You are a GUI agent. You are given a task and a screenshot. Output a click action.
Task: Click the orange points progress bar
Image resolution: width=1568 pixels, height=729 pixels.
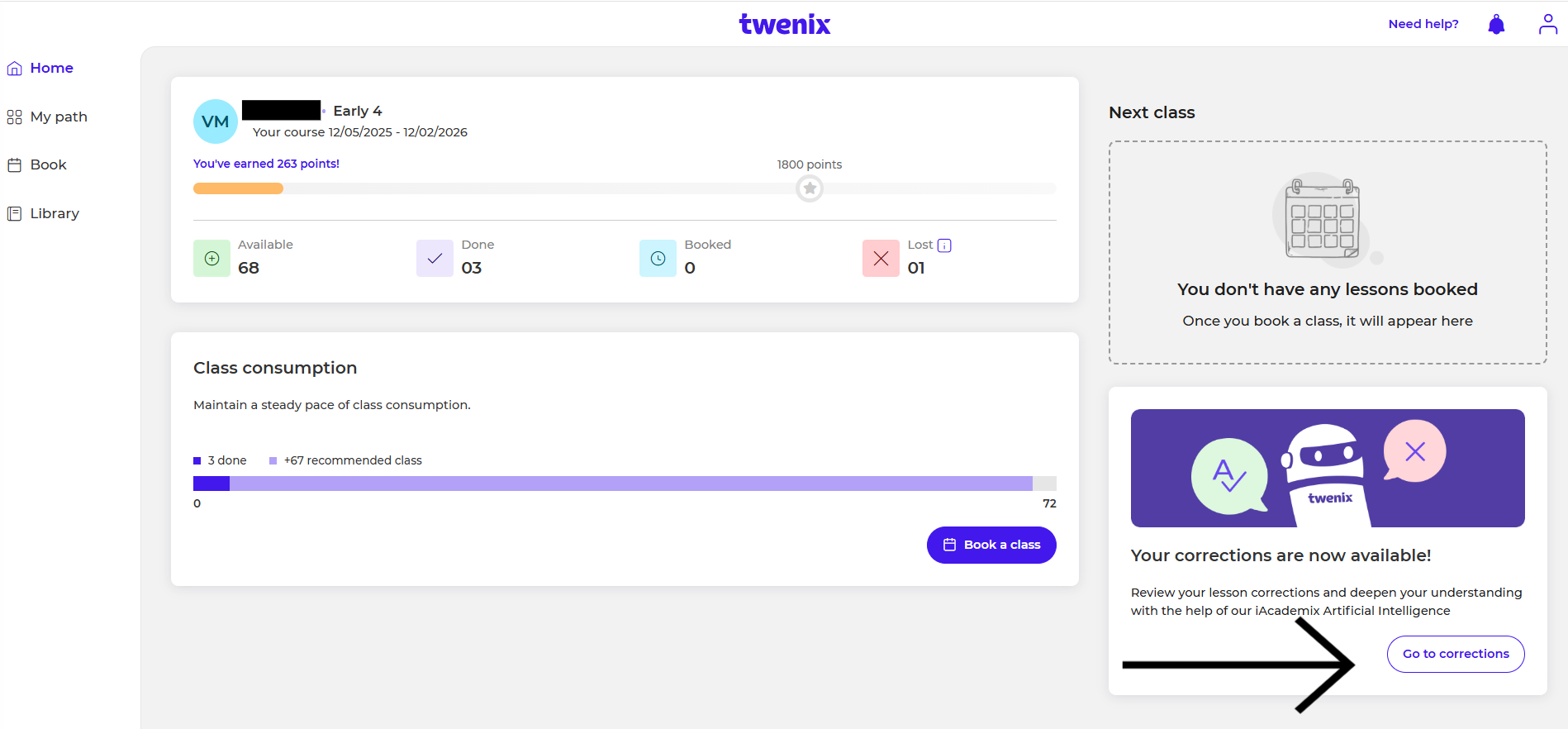(x=238, y=189)
